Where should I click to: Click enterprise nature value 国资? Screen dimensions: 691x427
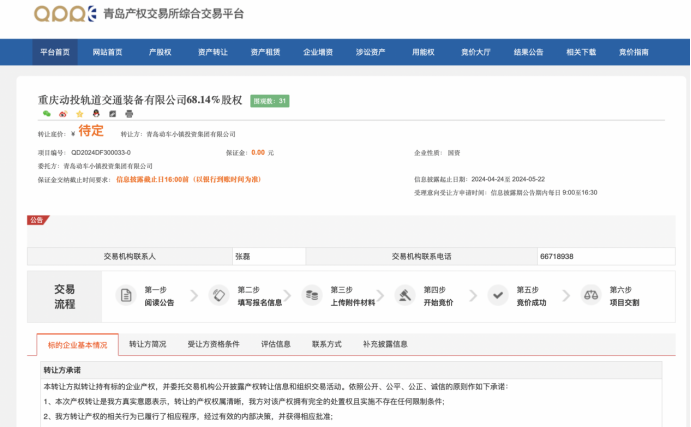(x=454, y=153)
